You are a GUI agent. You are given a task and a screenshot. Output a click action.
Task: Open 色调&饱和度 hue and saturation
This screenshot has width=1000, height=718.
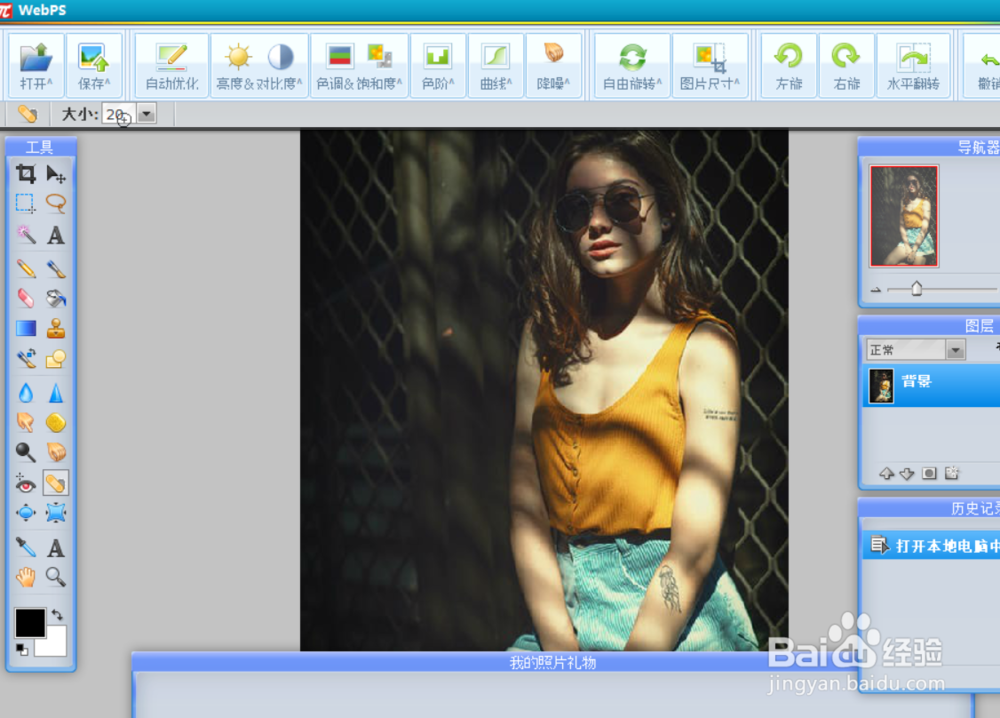click(359, 66)
